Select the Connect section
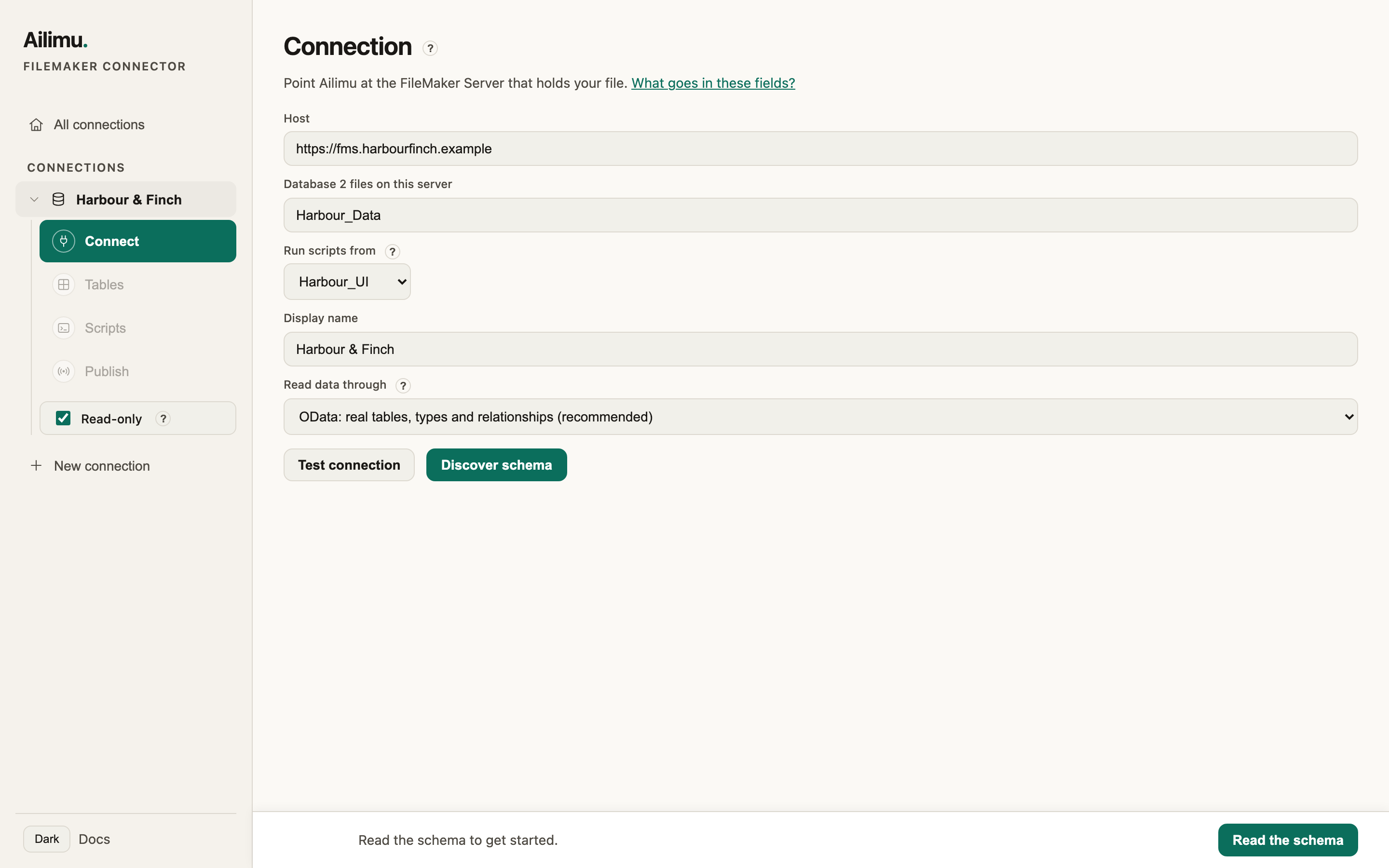1389x868 pixels. click(138, 241)
